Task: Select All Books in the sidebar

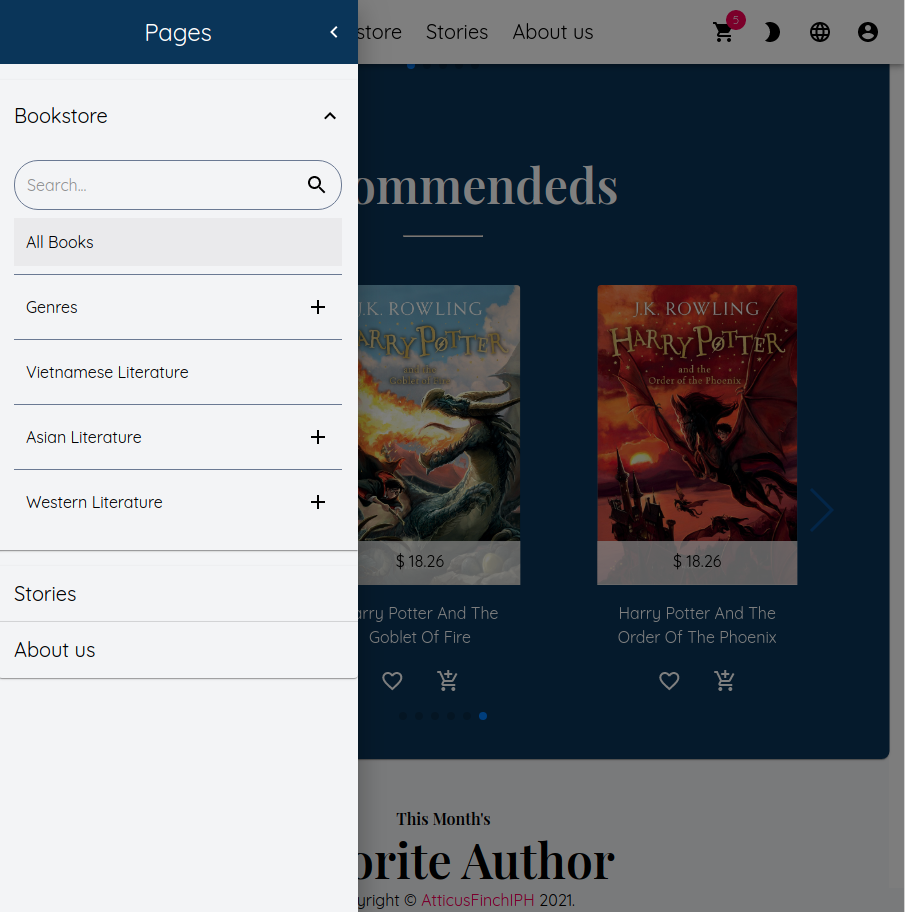Action: [x=59, y=242]
